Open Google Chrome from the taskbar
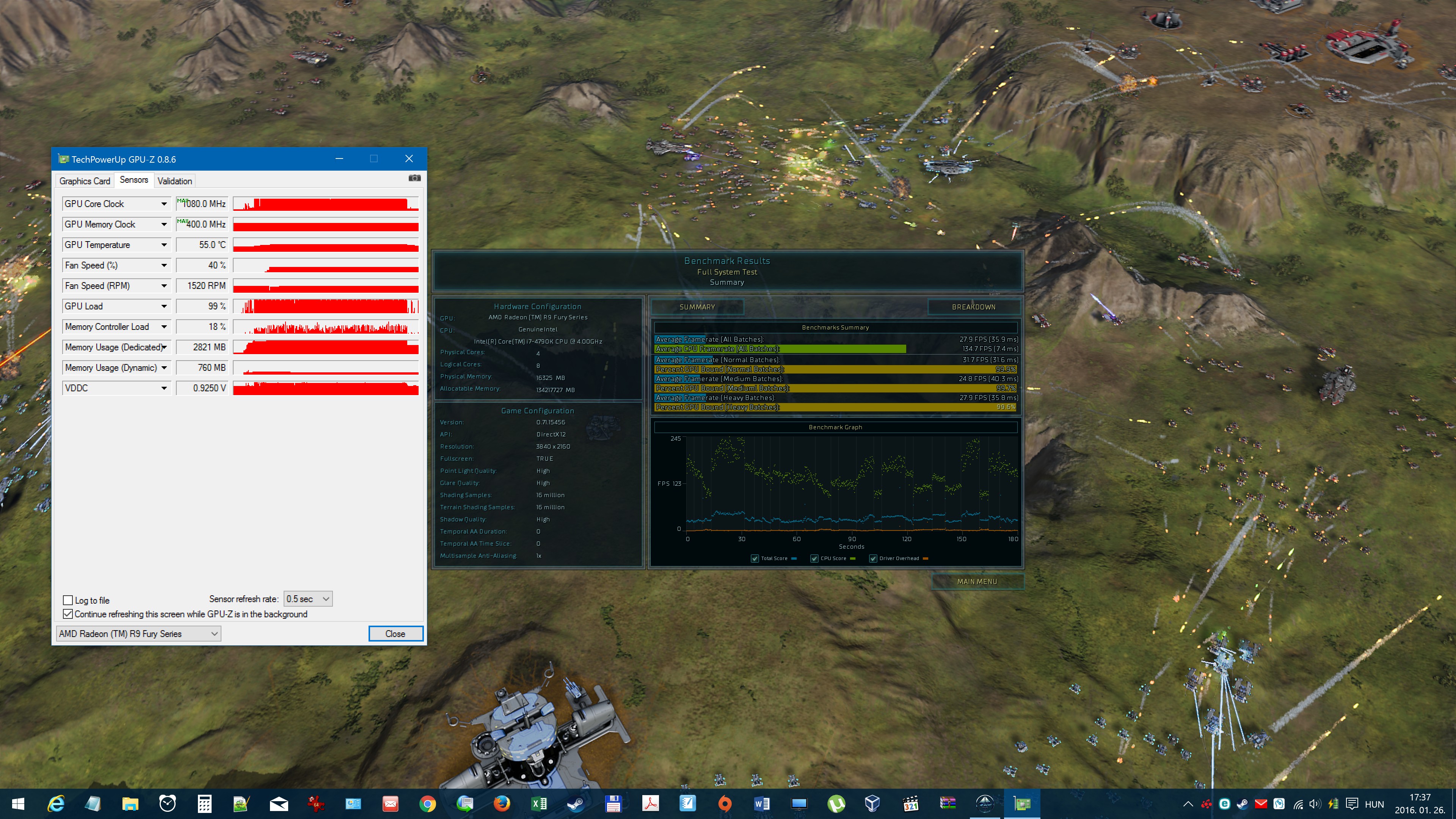The width and height of the screenshot is (1456, 819). point(428,804)
